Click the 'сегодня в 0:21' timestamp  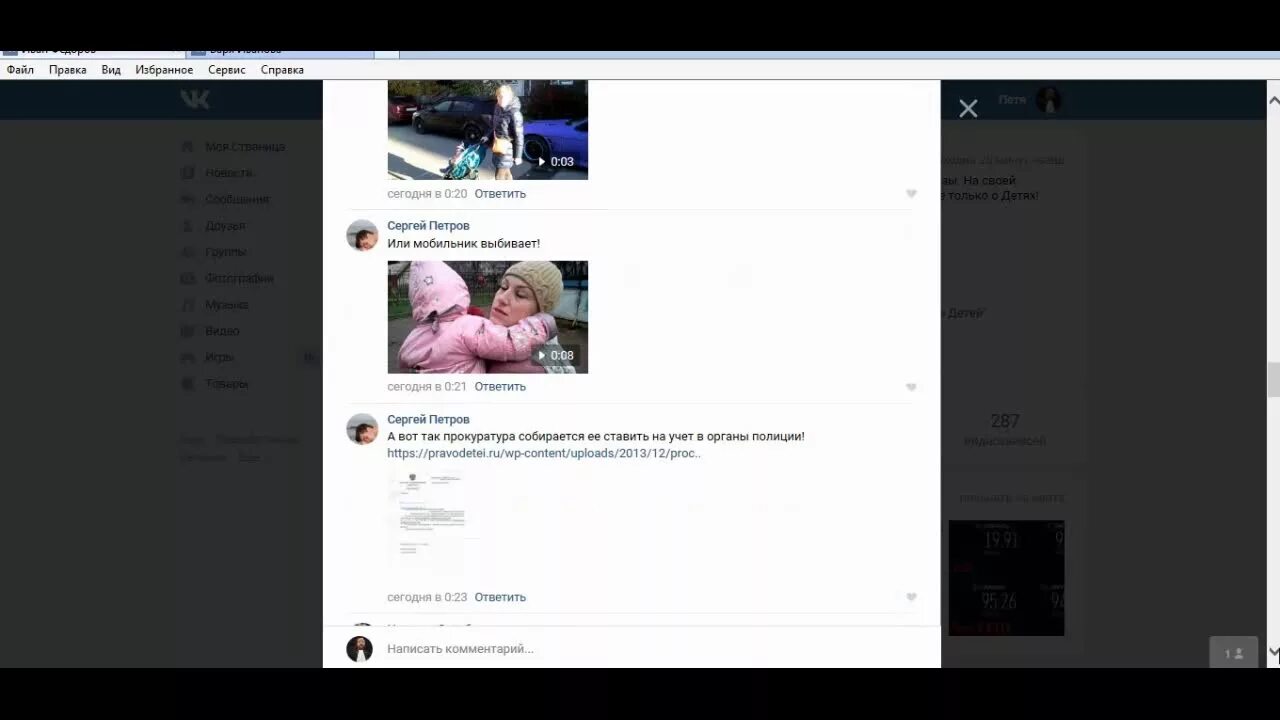point(427,387)
